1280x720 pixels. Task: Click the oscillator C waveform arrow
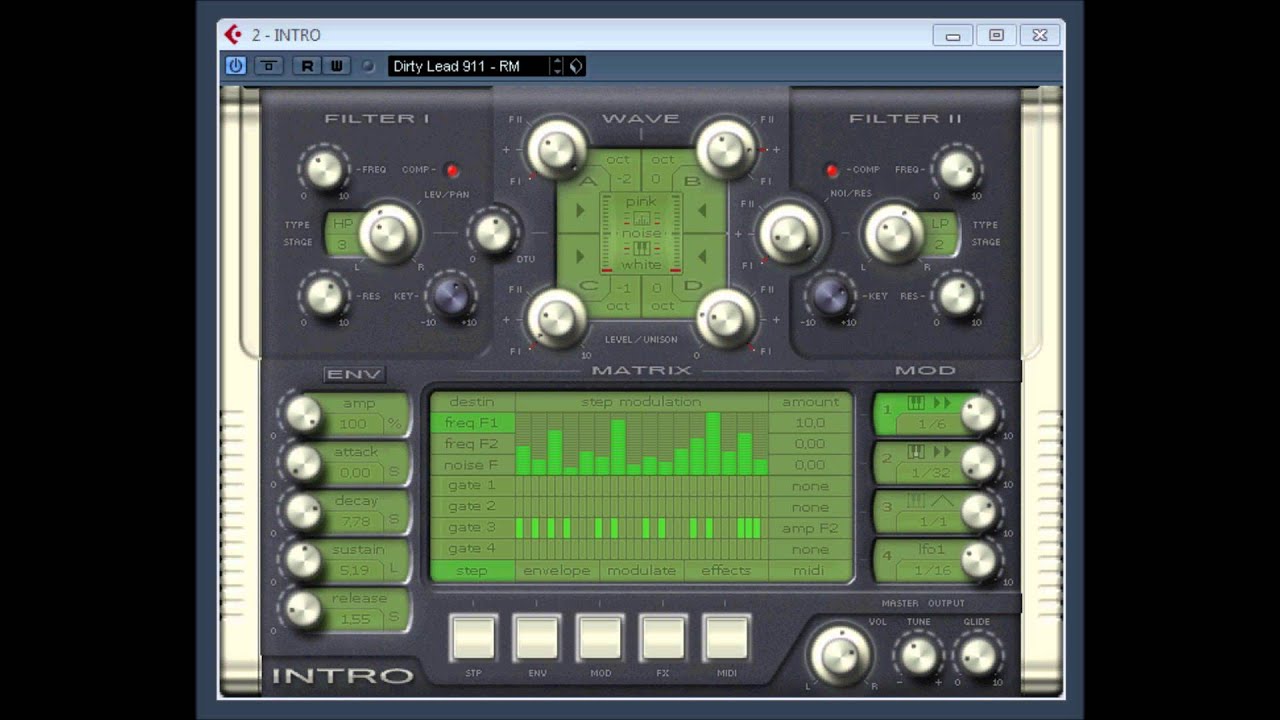pos(580,256)
